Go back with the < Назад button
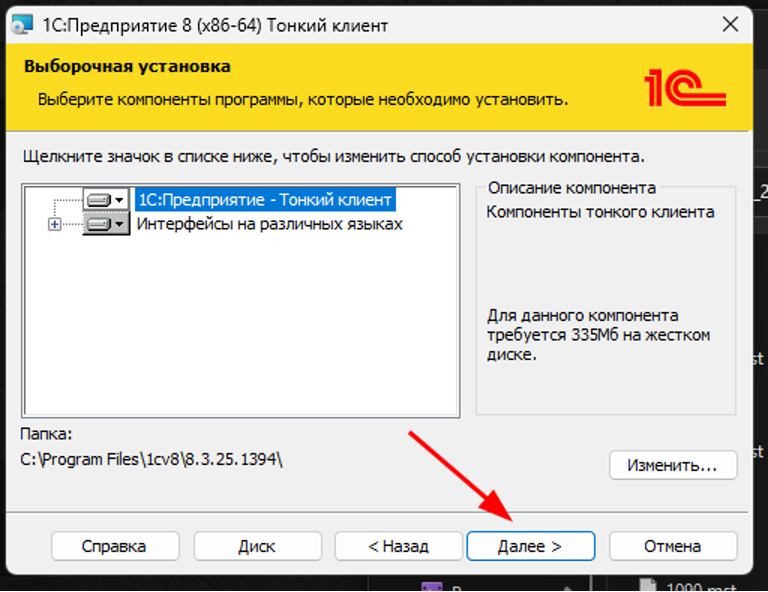768x592 pixels. (x=397, y=546)
